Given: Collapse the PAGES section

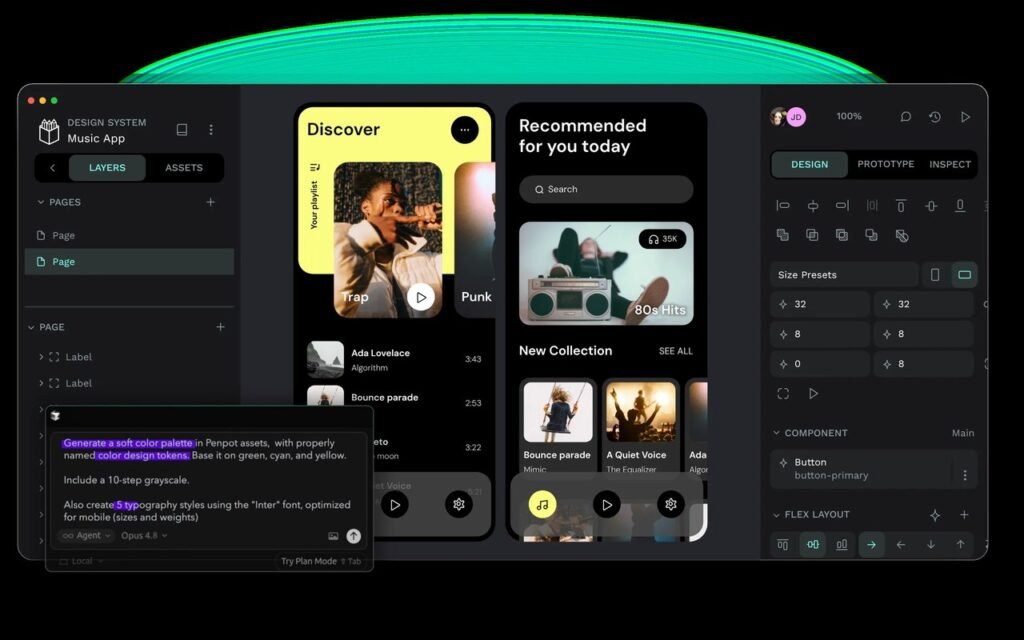Looking at the screenshot, I should 40,202.
